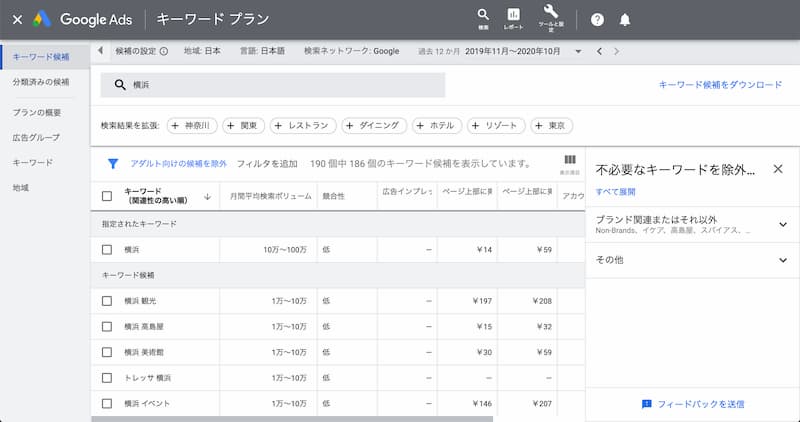Click the 横浜 観光 keyword text
Viewport: 800px width, 422px height.
tap(140, 301)
